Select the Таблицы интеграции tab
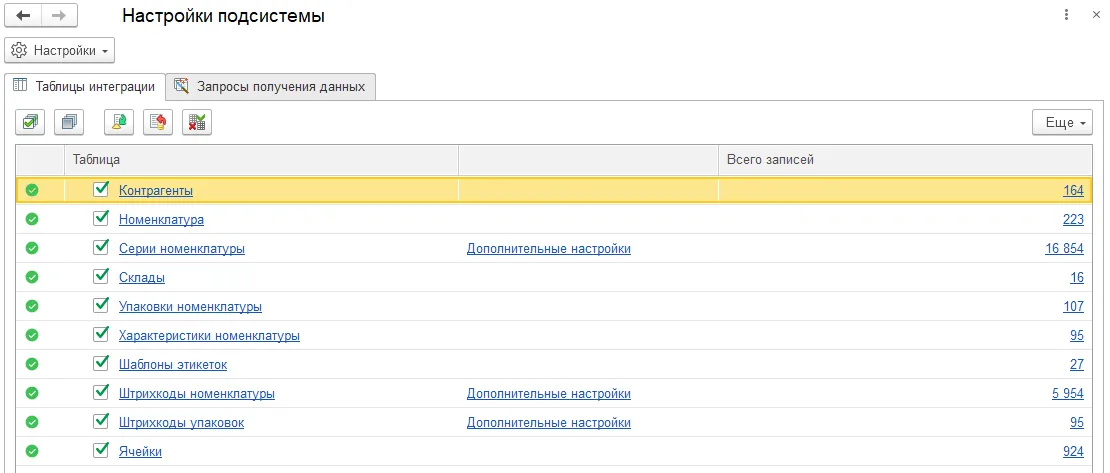This screenshot has height=473, width=1110. click(84, 87)
